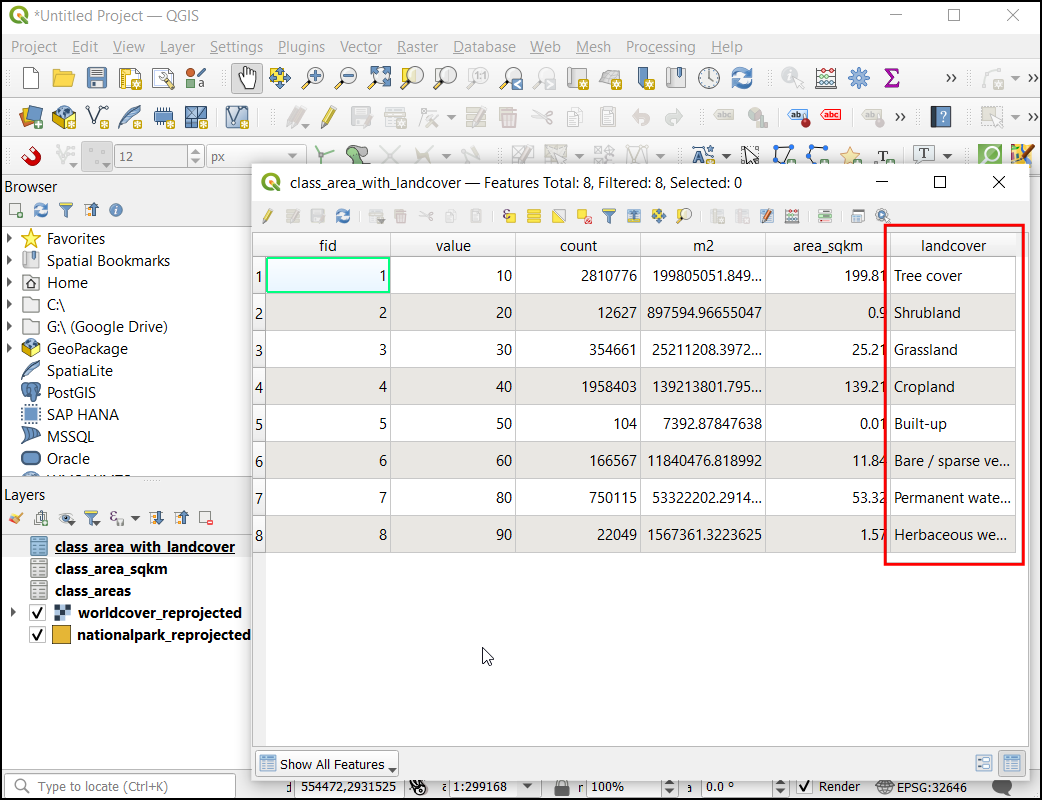Expand the worldcover_reprojected layer tree
Screen dimensions: 1042x800
[13, 613]
